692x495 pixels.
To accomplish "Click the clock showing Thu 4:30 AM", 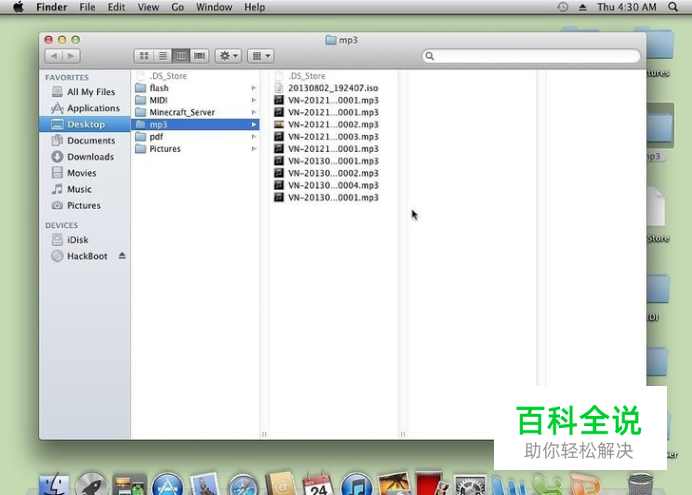I will point(627,7).
